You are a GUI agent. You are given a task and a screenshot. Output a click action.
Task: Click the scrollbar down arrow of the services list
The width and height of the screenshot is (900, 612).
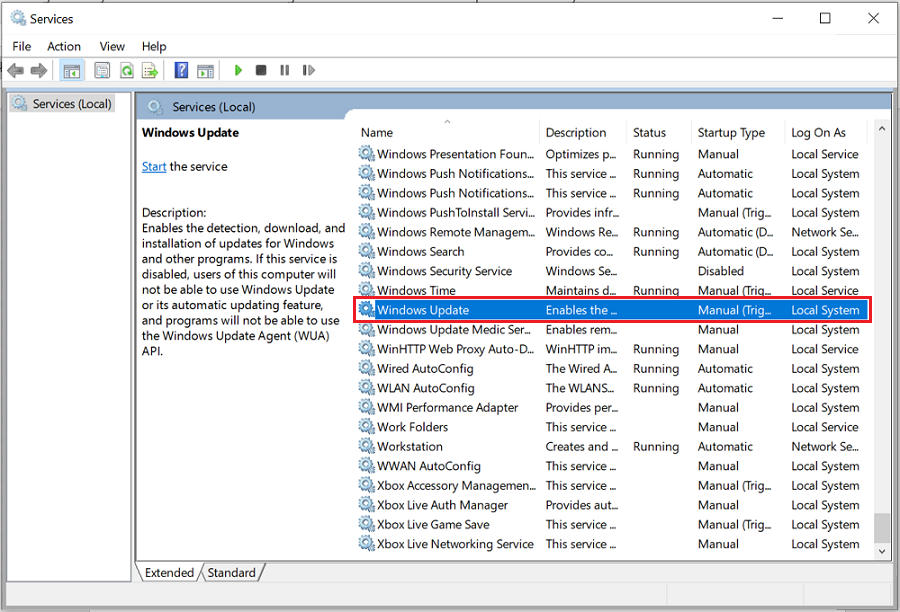point(882,552)
